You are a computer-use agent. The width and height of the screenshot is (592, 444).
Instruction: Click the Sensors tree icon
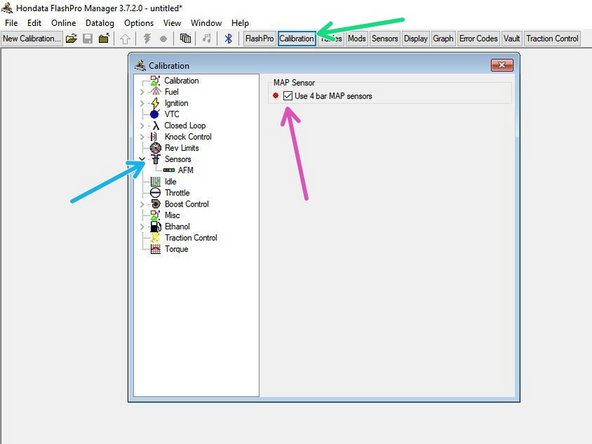(x=156, y=159)
